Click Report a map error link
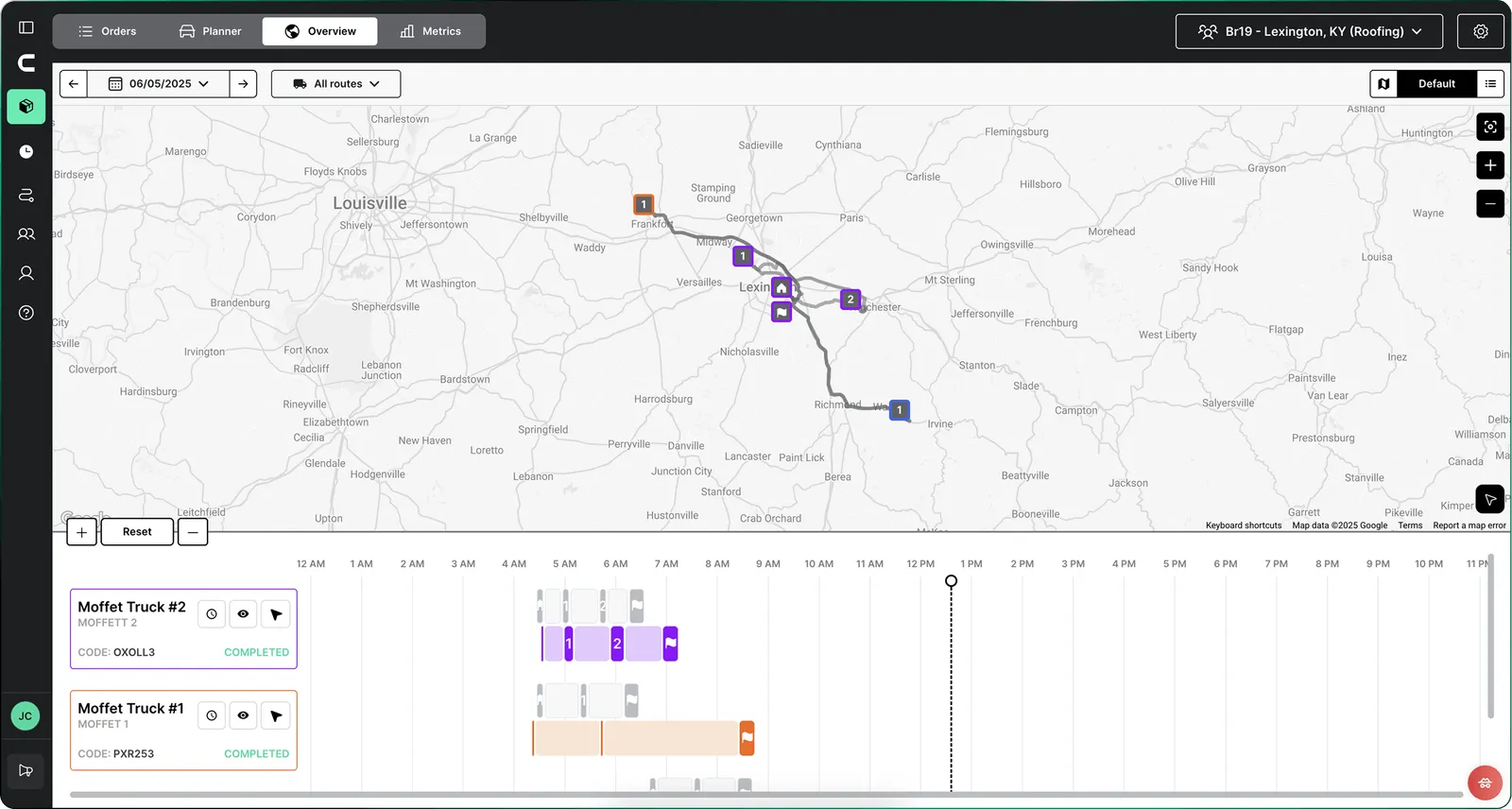The image size is (1512, 809). (x=1469, y=525)
